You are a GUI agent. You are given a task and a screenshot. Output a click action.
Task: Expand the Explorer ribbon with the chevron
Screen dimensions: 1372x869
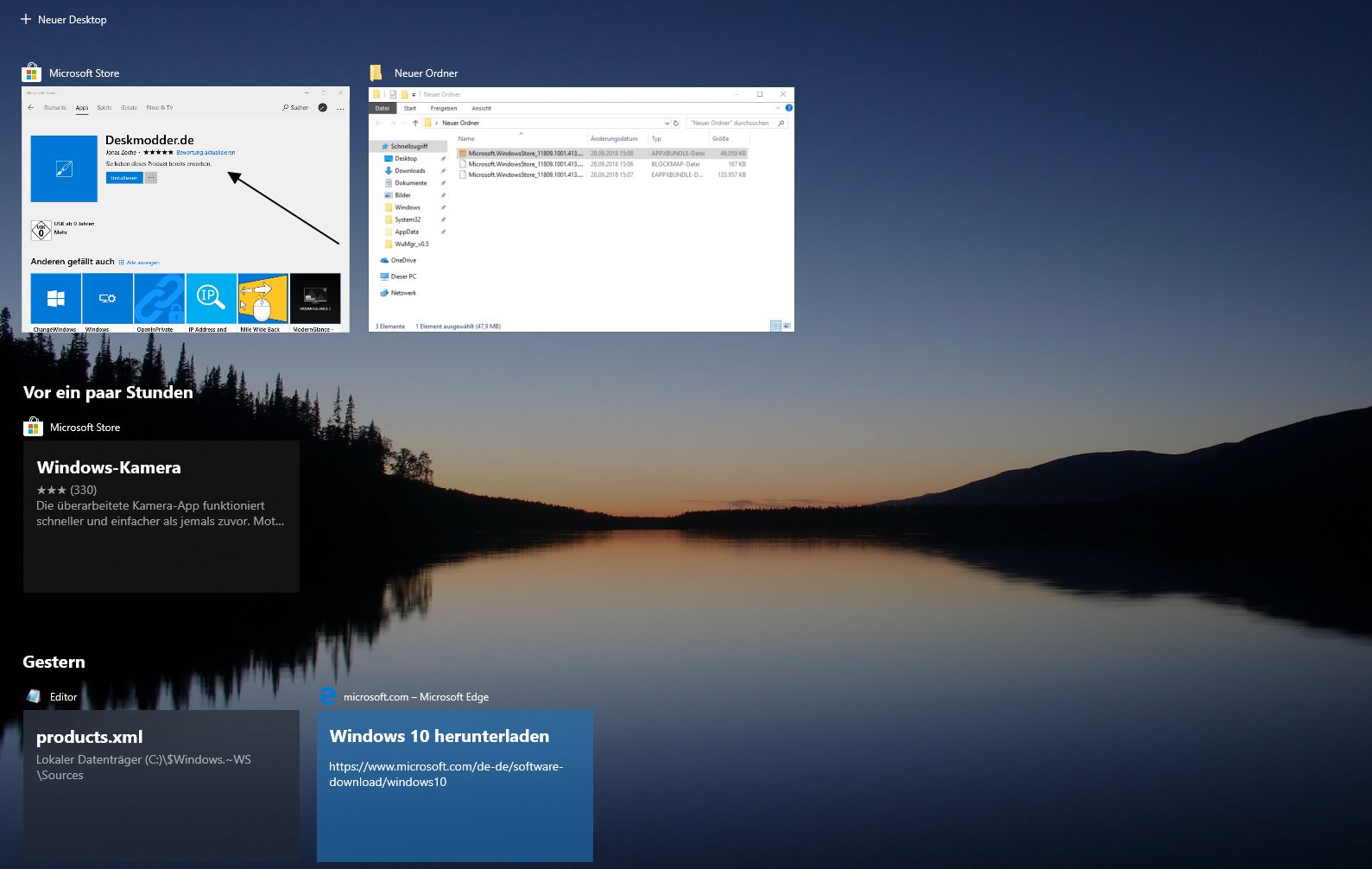pos(778,108)
